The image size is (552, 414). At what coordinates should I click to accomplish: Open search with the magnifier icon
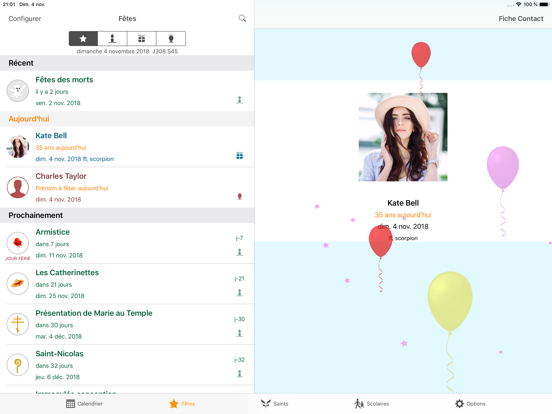point(242,18)
